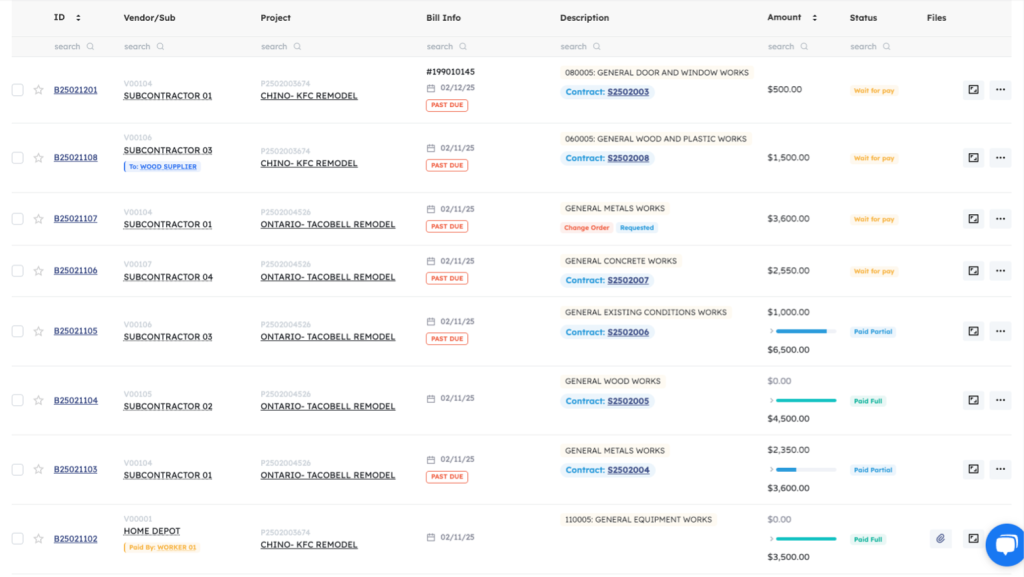Viewport: 1024px width, 577px height.
Task: Open expand view icon for B25021108
Action: (973, 158)
